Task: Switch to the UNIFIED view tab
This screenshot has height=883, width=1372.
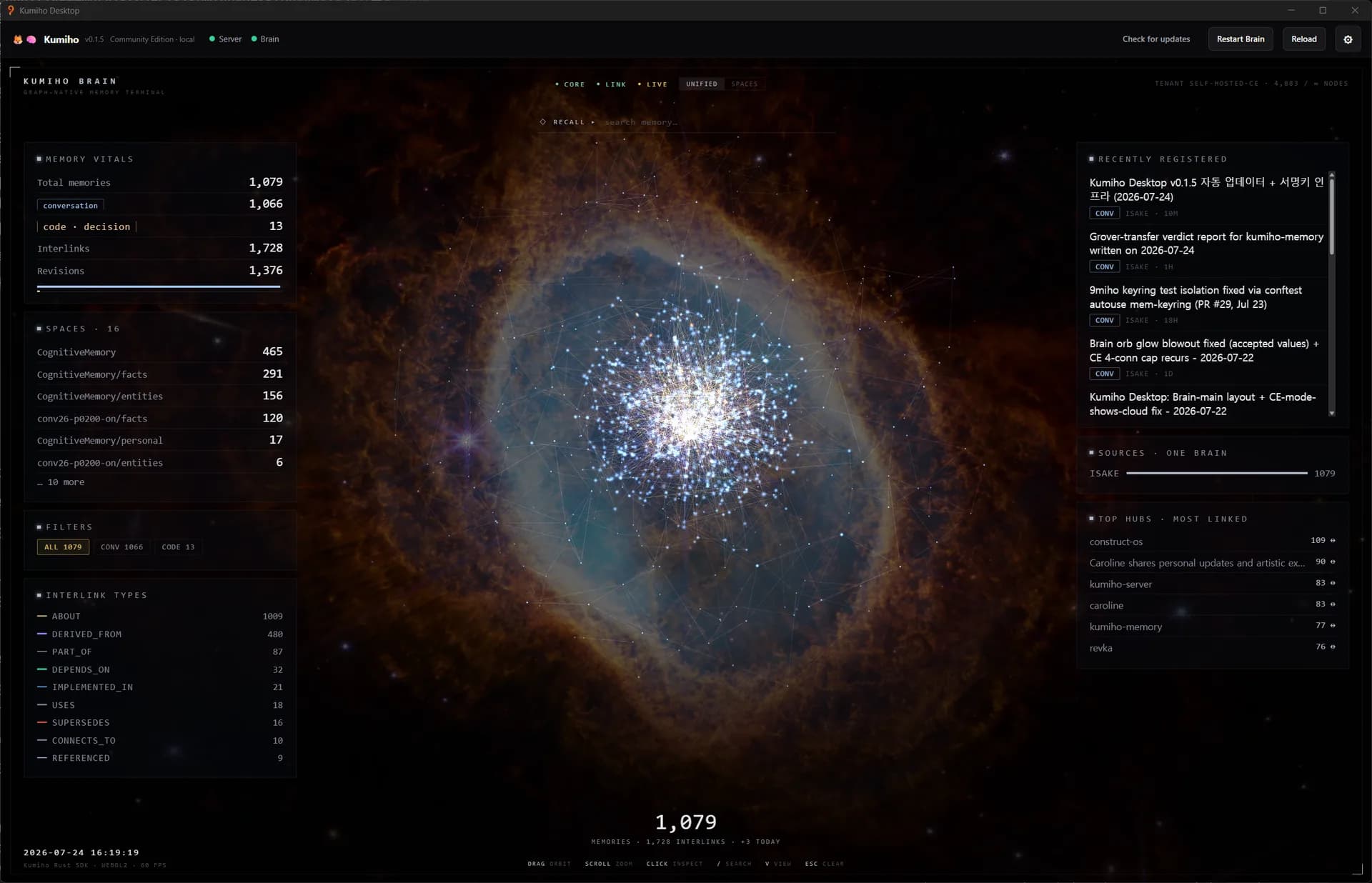Action: click(x=702, y=84)
